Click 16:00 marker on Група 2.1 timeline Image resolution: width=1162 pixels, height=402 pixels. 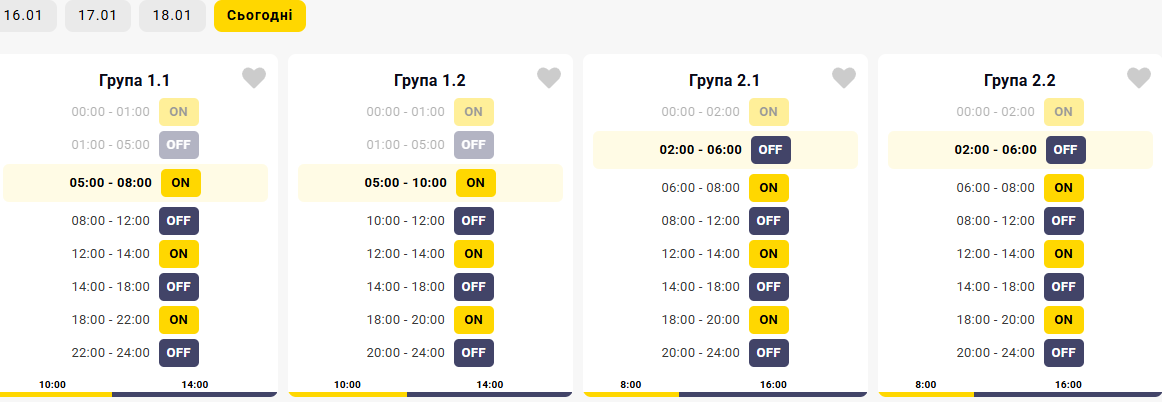pos(771,385)
